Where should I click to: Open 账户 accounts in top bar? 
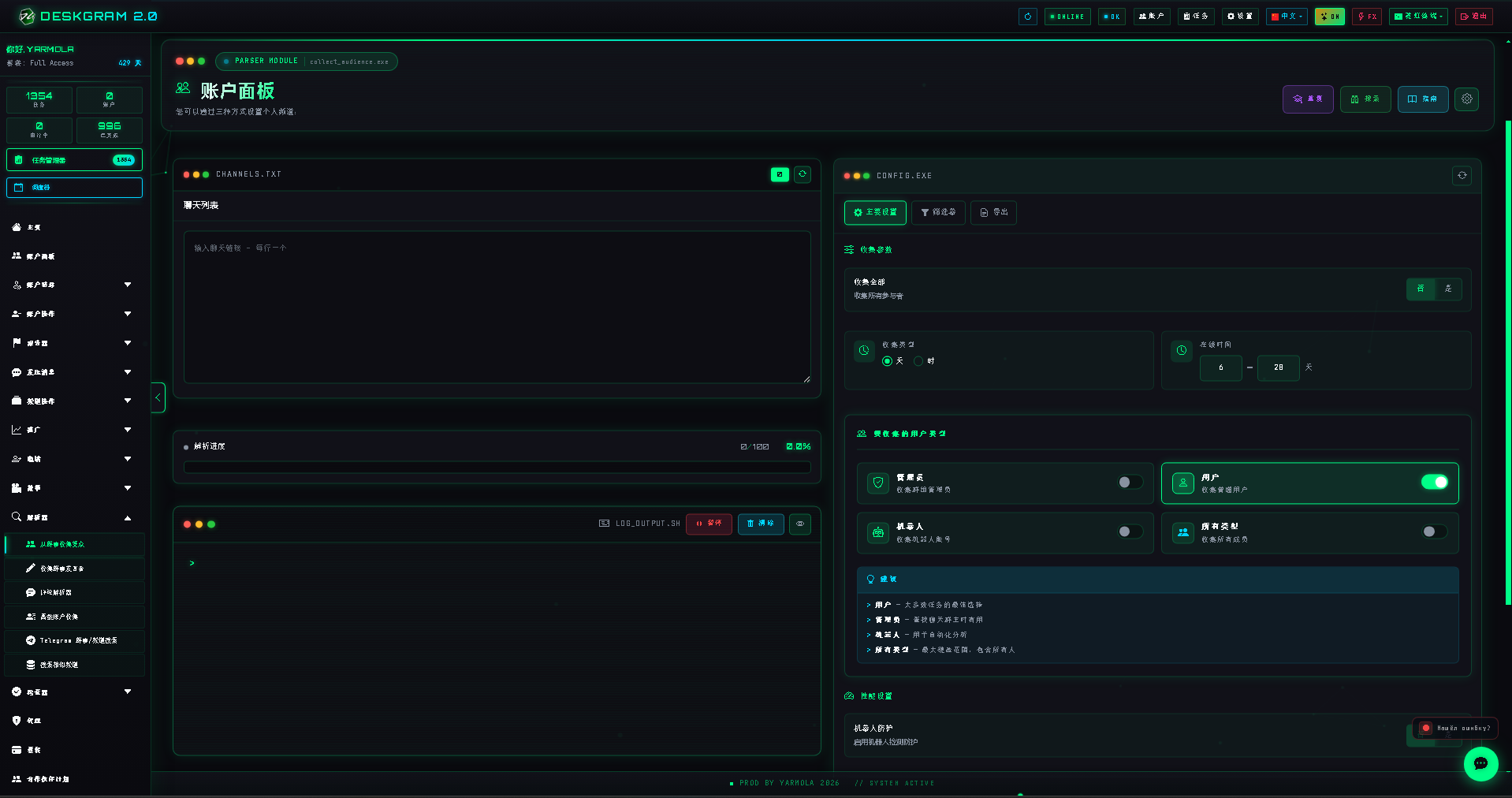pyautogui.click(x=1152, y=17)
